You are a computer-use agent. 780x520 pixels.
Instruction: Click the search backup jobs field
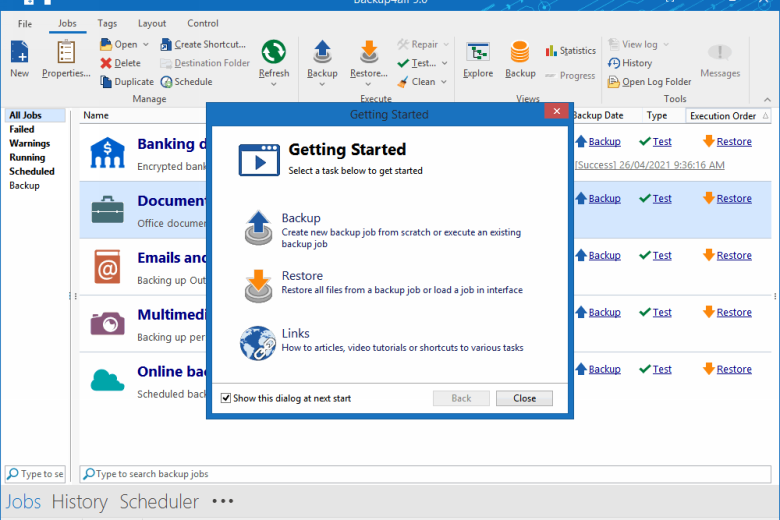425,474
